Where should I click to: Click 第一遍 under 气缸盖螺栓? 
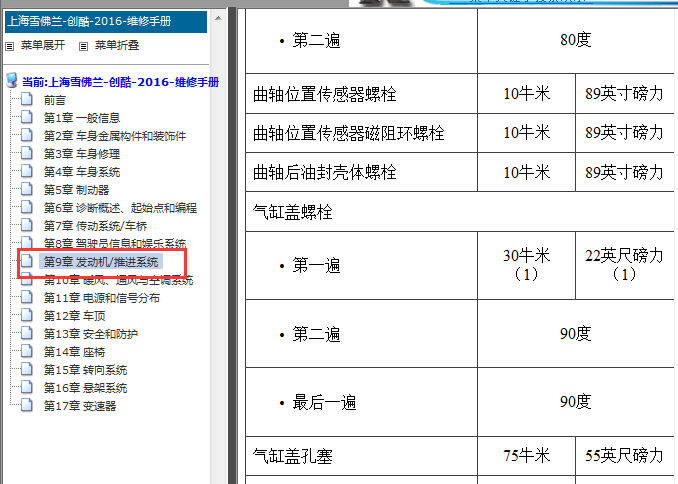(316, 266)
